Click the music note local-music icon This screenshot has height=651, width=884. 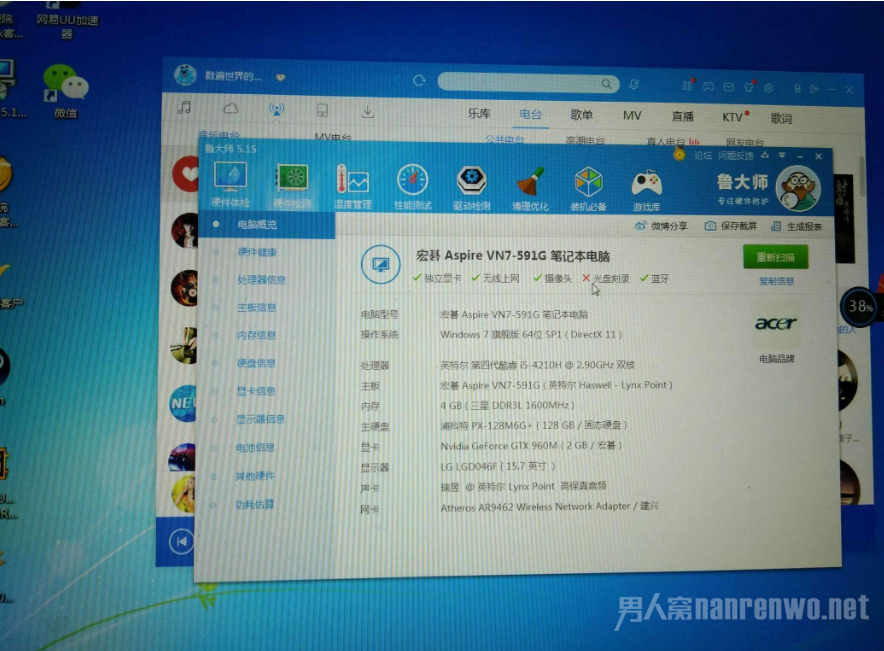click(184, 107)
